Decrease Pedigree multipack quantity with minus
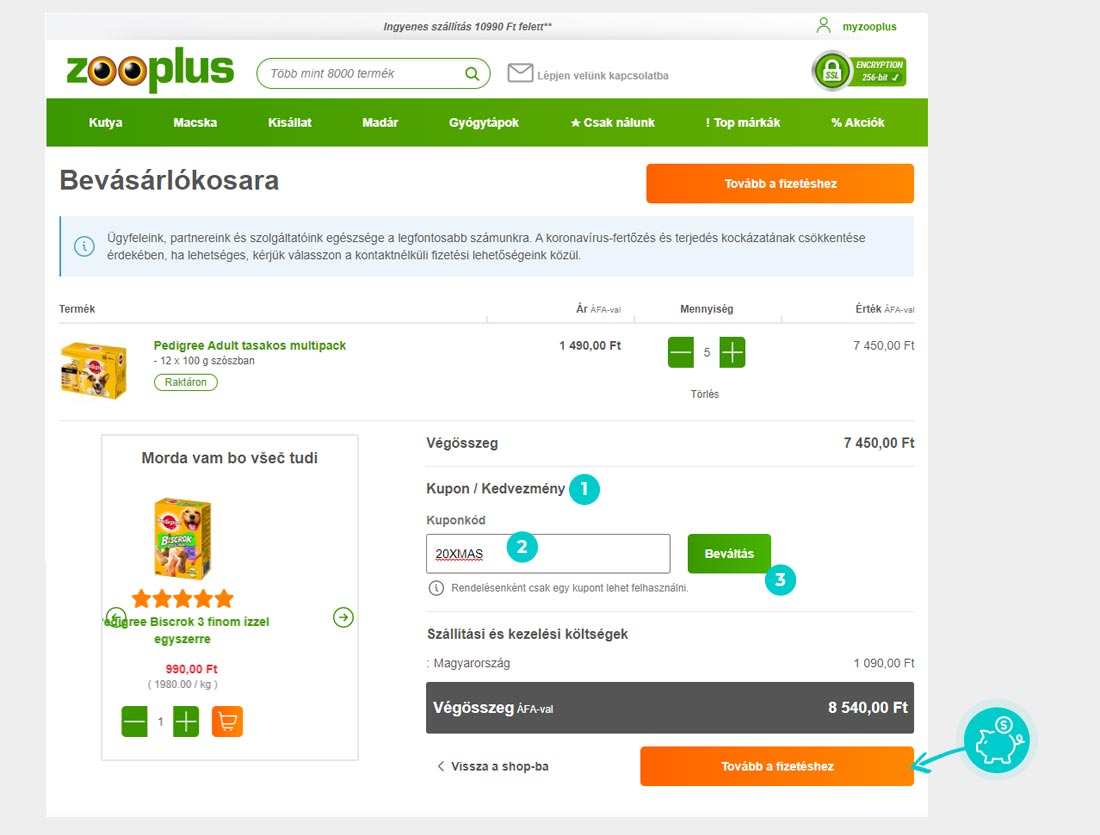 [680, 352]
